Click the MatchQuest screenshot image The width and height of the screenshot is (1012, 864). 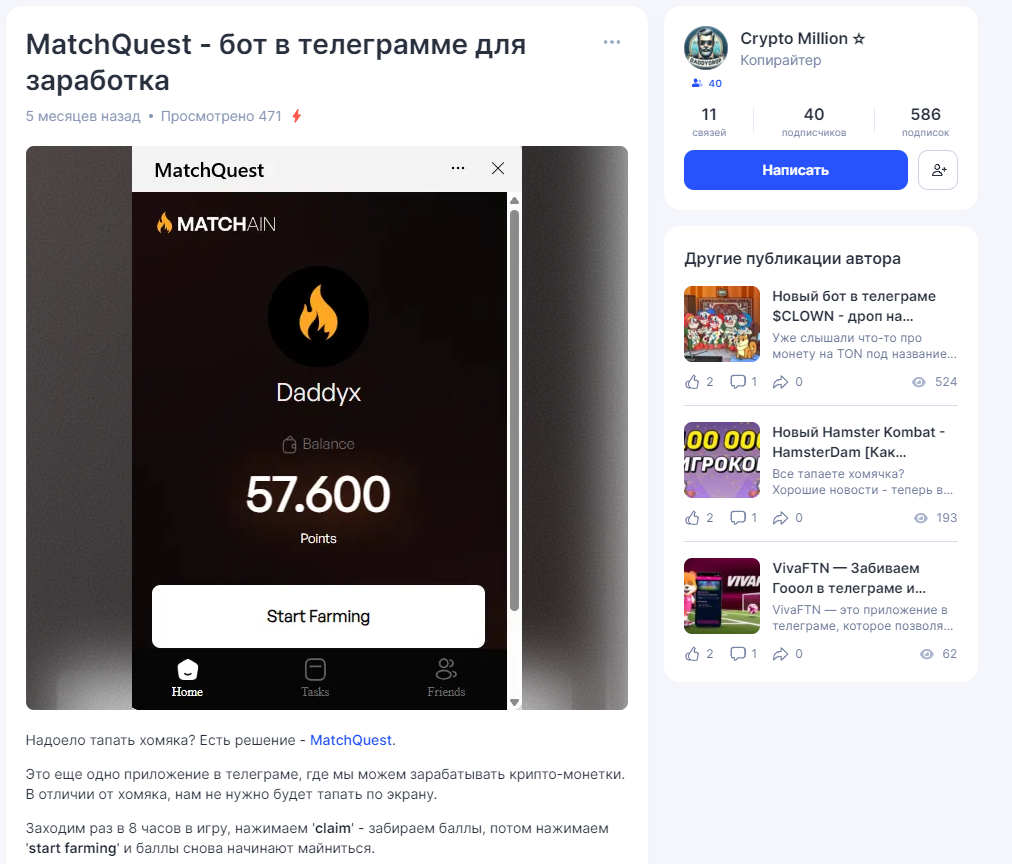327,428
